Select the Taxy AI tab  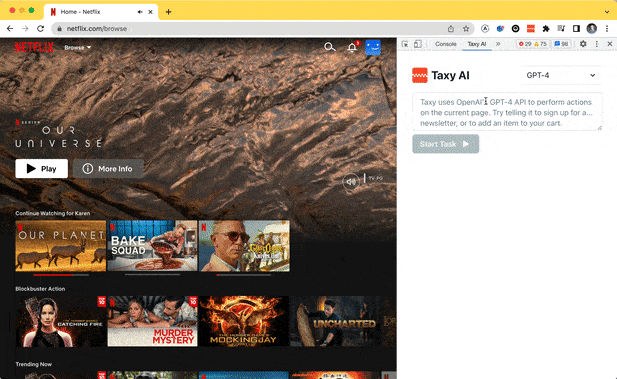point(477,44)
